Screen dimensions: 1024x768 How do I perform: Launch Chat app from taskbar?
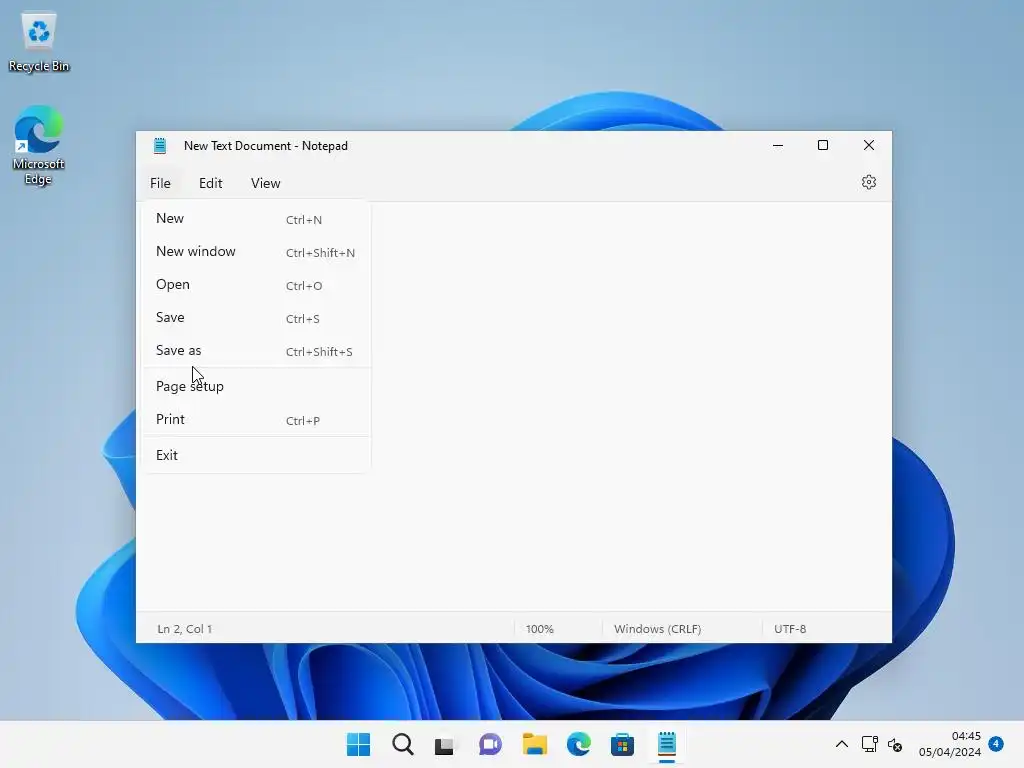[x=490, y=744]
